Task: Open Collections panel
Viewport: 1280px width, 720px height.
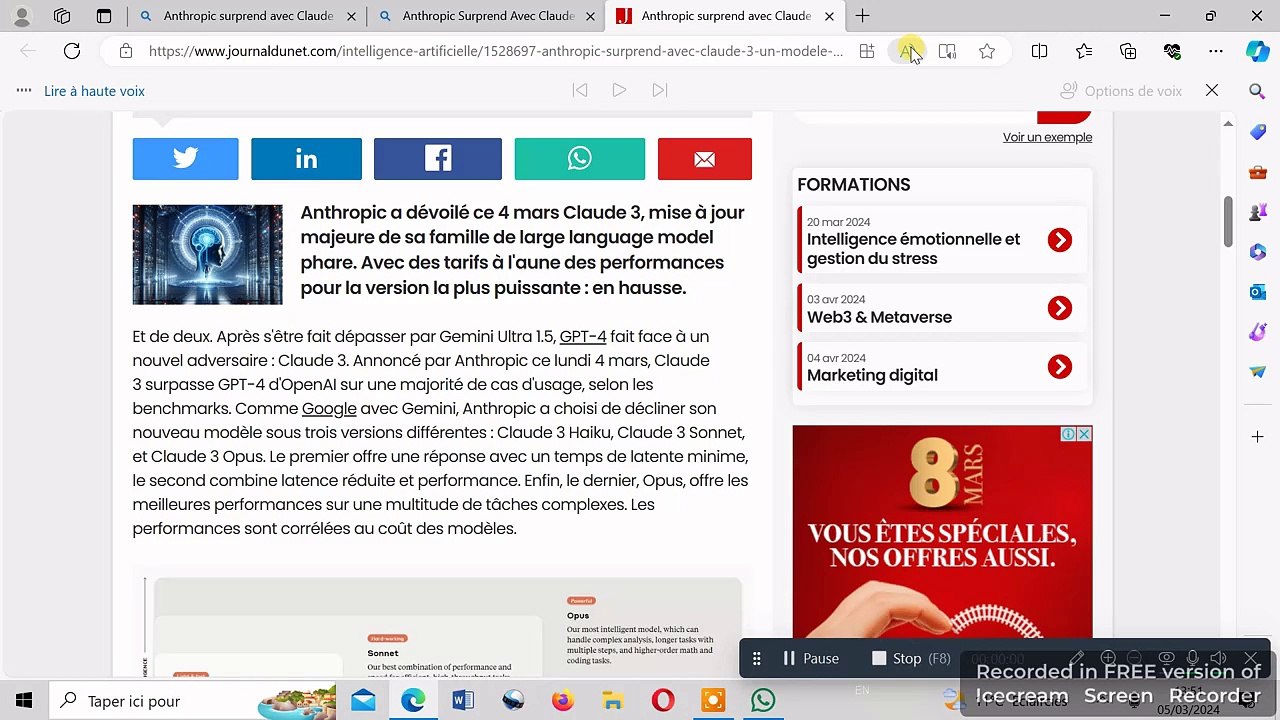Action: pos(1128,51)
